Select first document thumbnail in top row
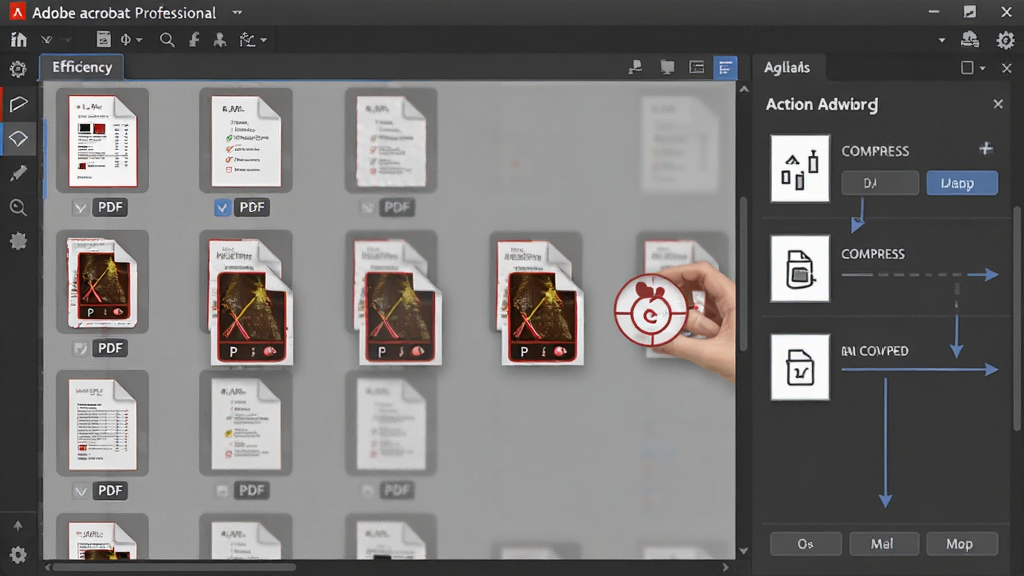Viewport: 1024px width, 576px height. tap(103, 140)
